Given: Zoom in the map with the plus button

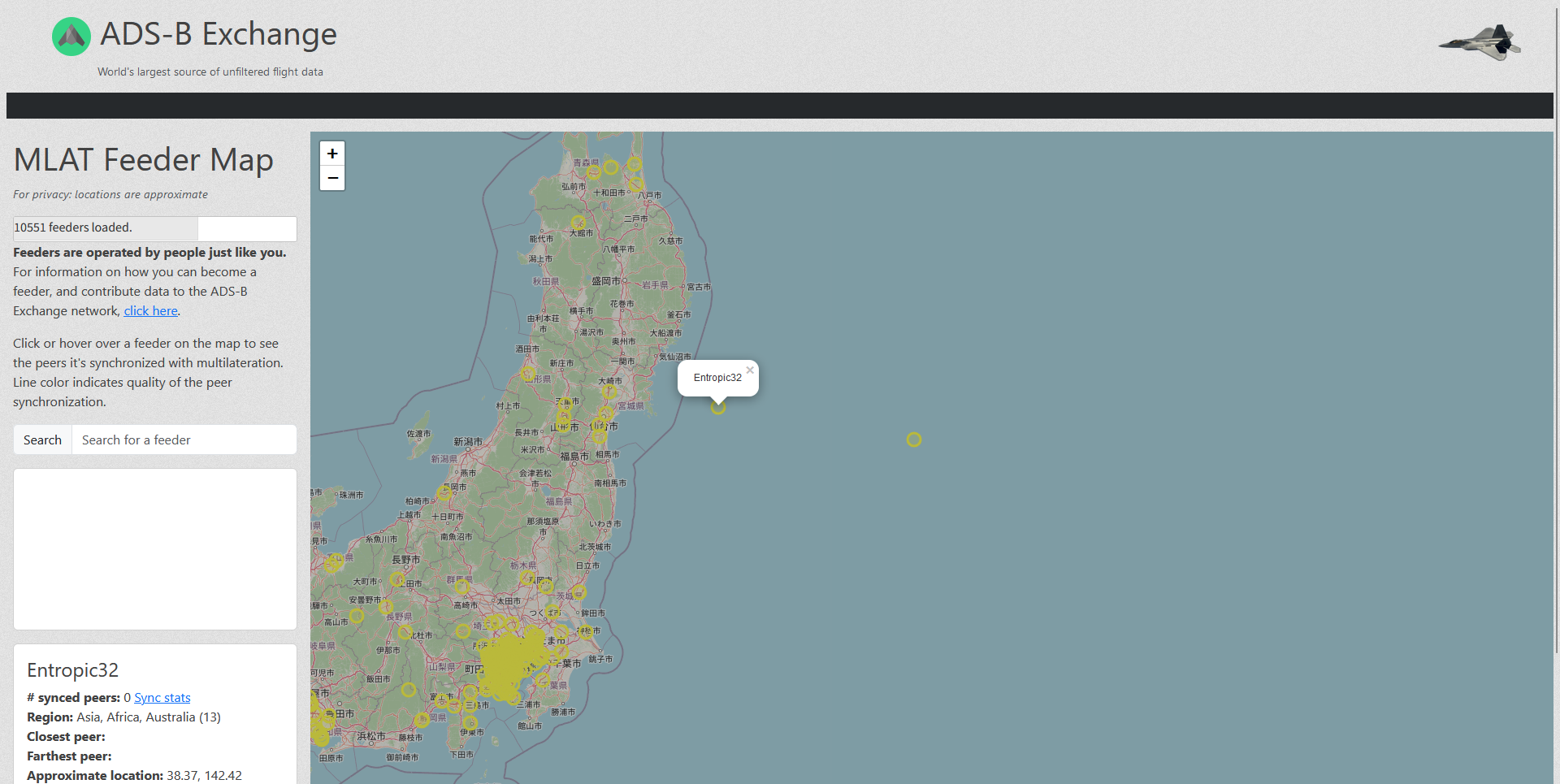Looking at the screenshot, I should click(332, 154).
